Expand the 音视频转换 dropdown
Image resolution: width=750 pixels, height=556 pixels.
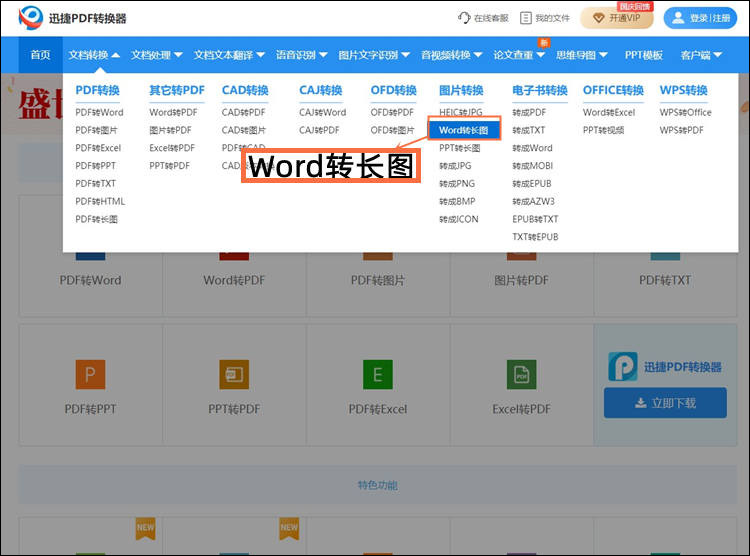(451, 55)
